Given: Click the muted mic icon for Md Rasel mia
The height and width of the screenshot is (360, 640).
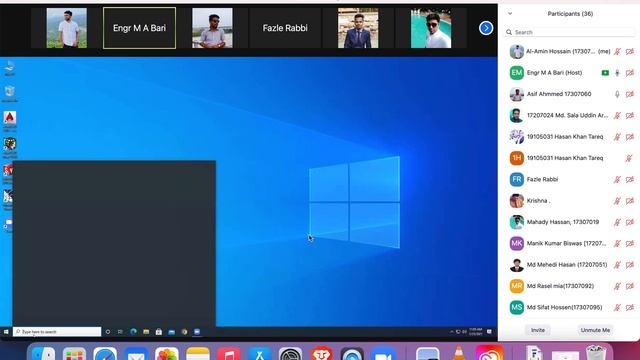Looking at the screenshot, I should point(617,286).
